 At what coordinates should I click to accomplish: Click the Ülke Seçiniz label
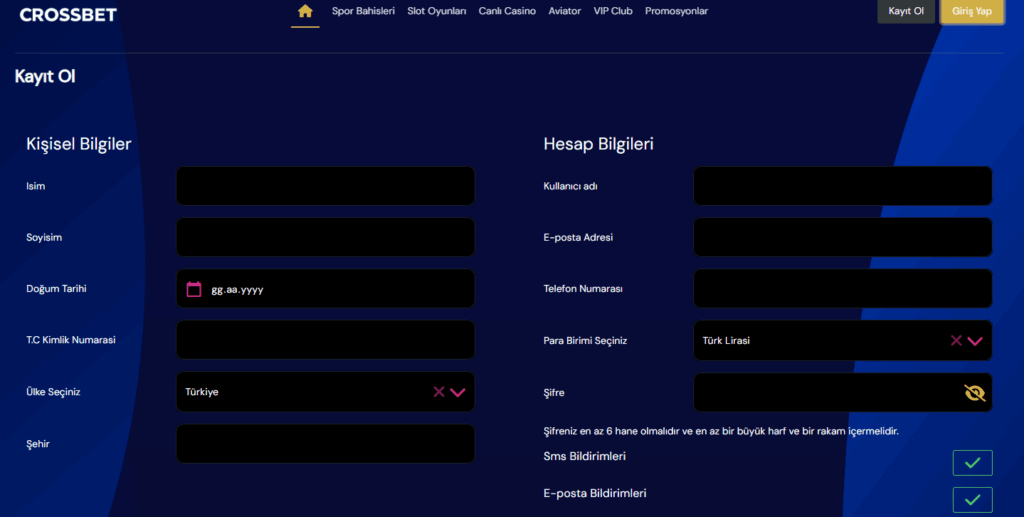(53, 392)
